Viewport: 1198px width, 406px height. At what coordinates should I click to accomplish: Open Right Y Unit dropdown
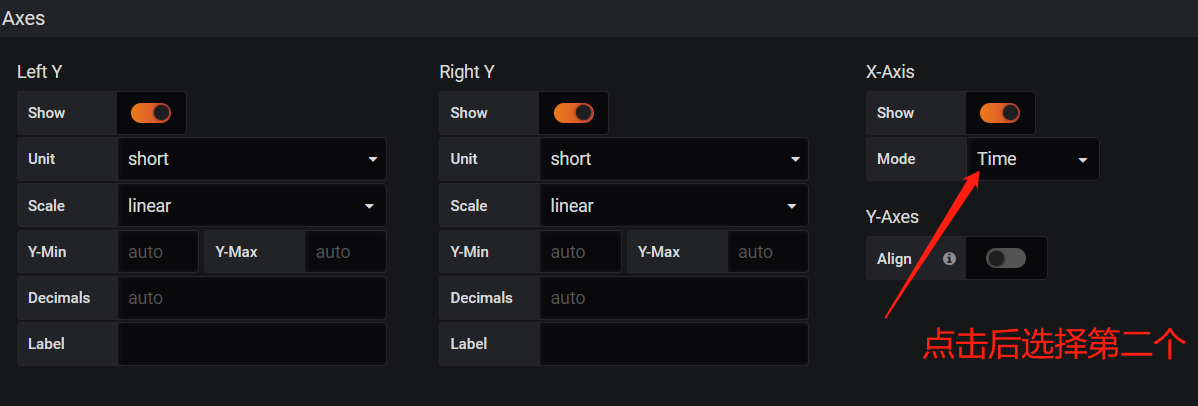673,159
